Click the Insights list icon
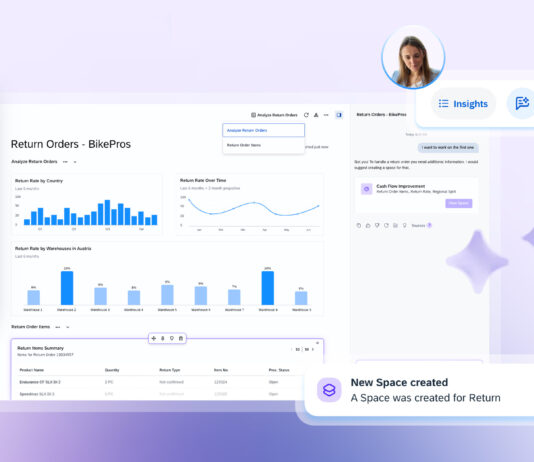Viewport: 534px width, 462px height. (443, 103)
